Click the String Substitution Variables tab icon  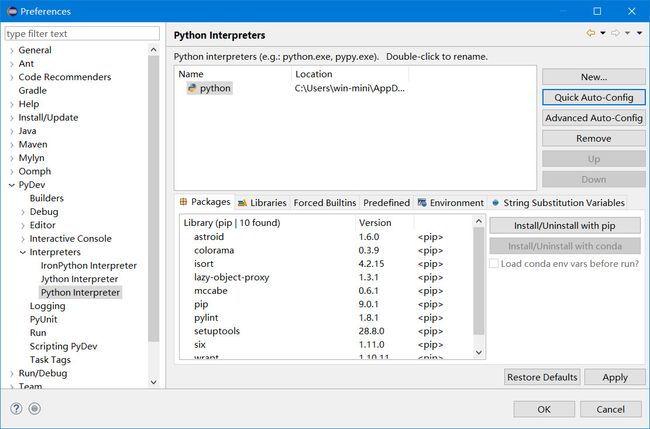pyautogui.click(x=495, y=203)
